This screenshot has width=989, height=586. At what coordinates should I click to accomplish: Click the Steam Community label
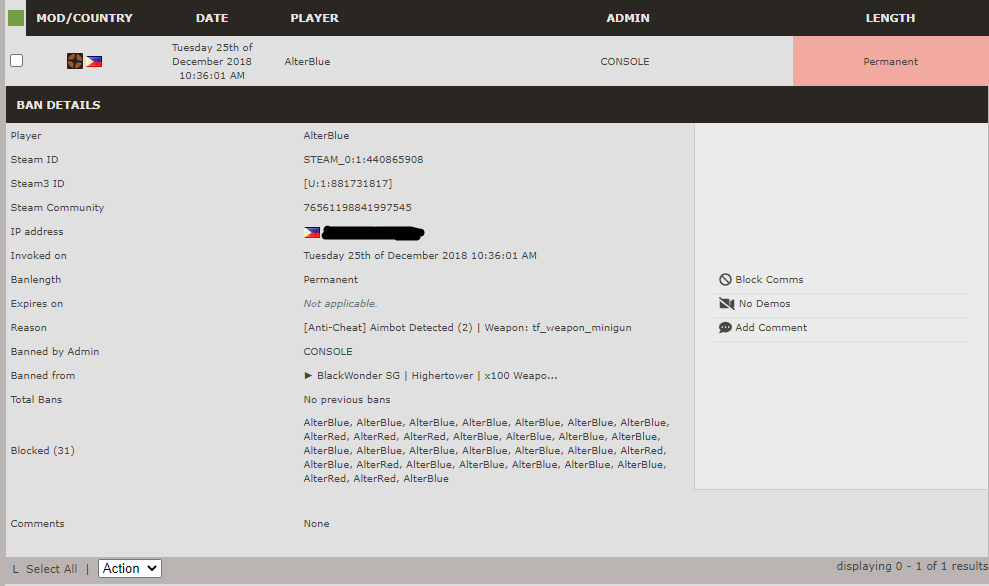point(57,208)
